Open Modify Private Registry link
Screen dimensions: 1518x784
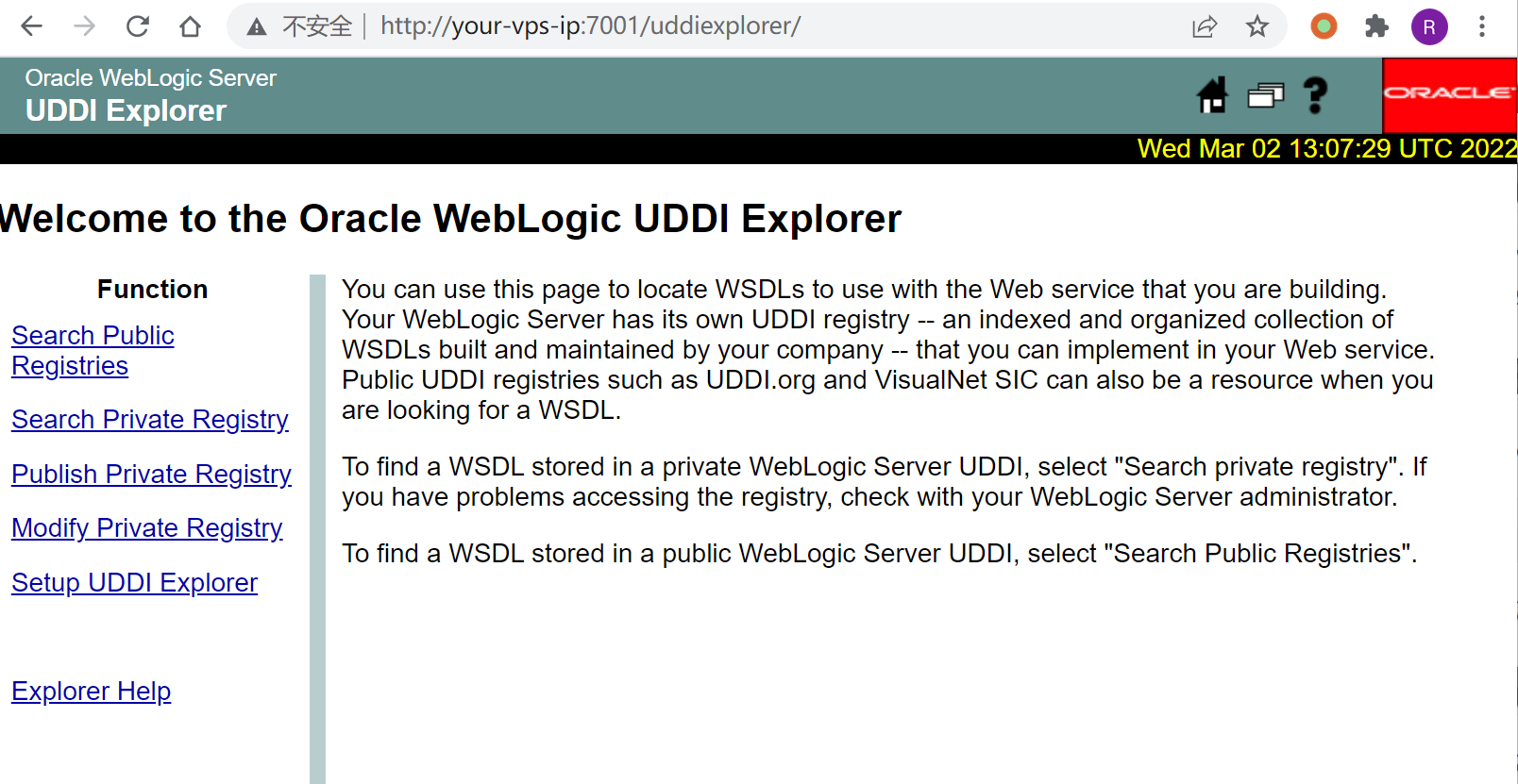click(x=147, y=527)
